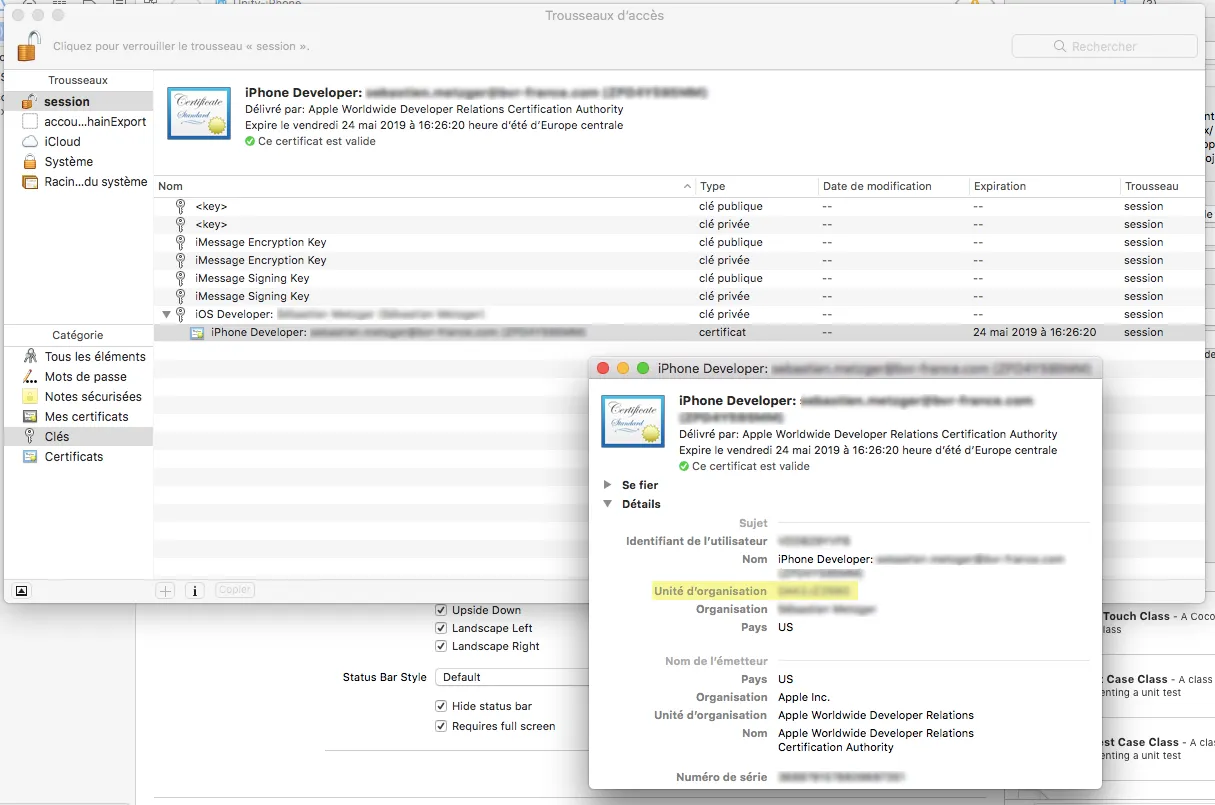
Task: Select the public iMessage Encryption Key row
Action: (679, 242)
